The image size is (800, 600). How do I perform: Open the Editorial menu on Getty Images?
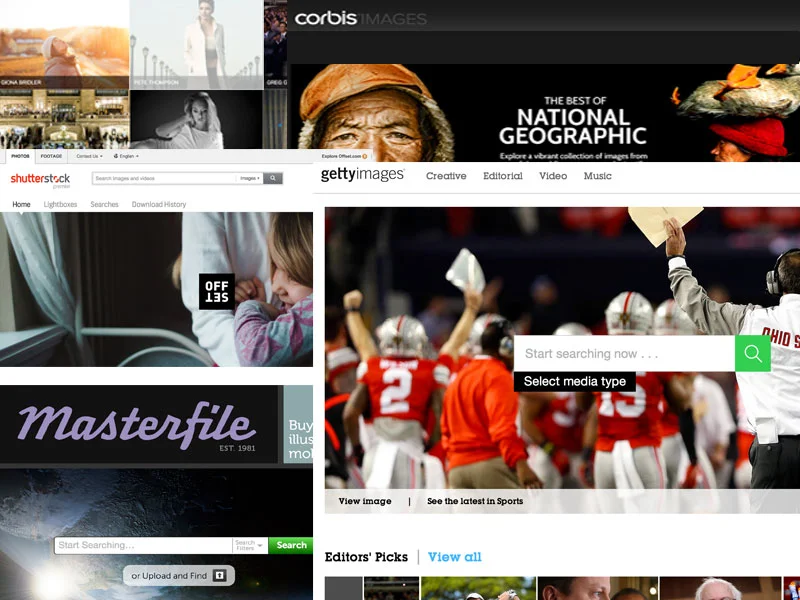(503, 176)
